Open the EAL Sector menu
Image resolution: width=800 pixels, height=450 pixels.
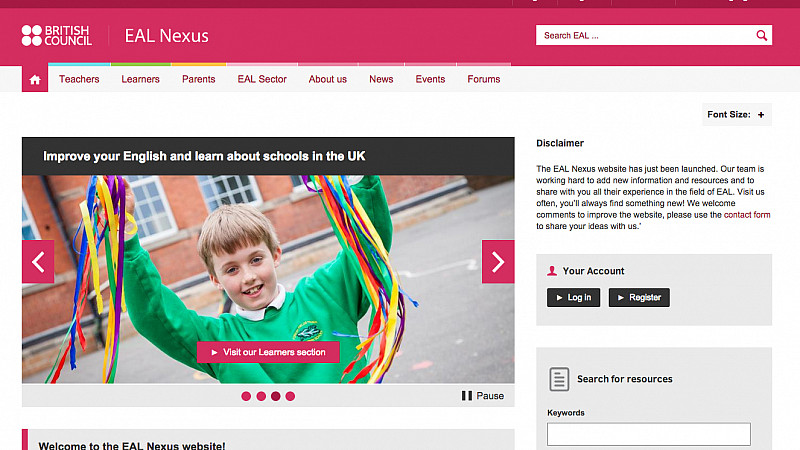(x=262, y=79)
